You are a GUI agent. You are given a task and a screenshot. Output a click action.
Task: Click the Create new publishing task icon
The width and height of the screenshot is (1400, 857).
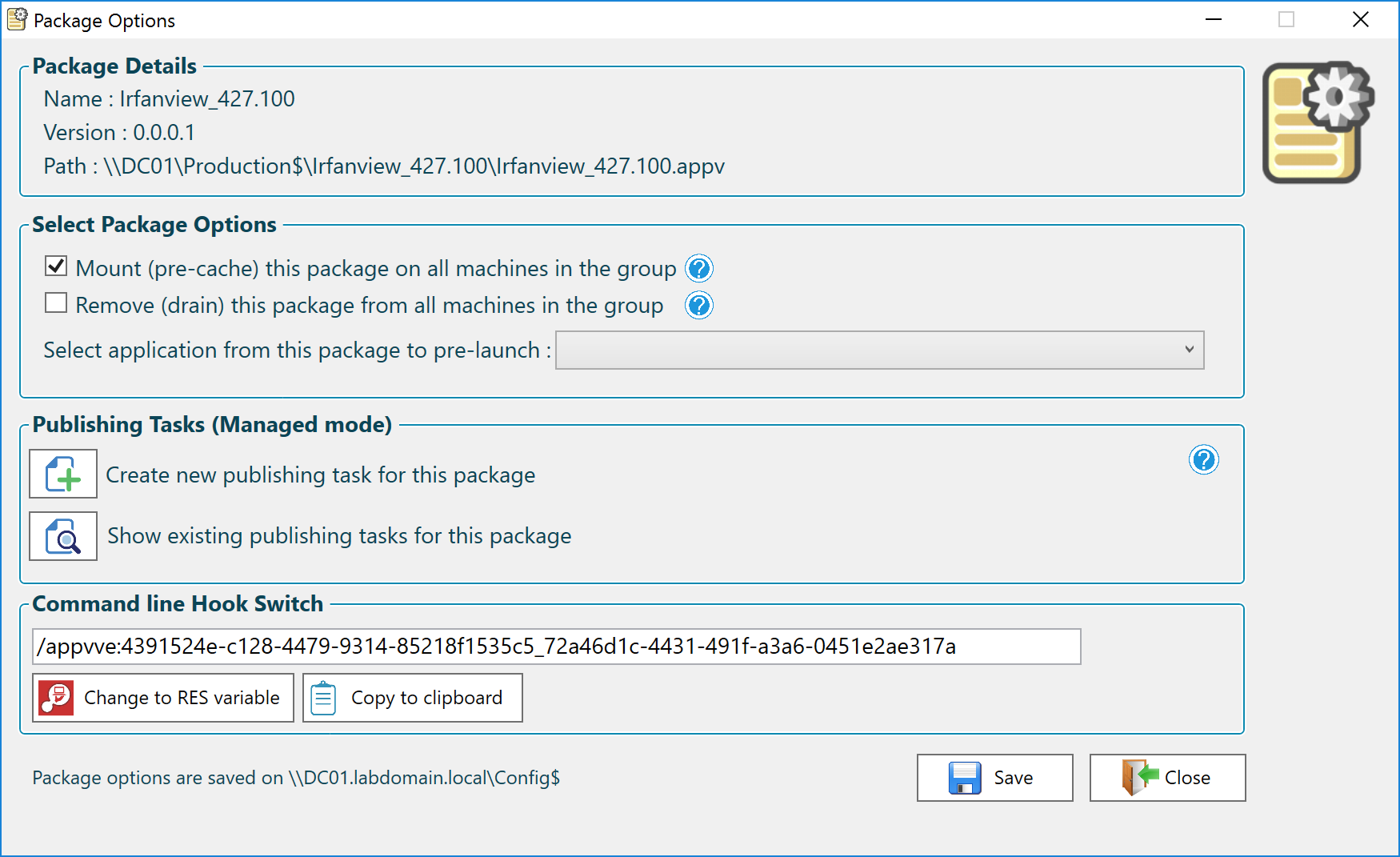[x=63, y=475]
